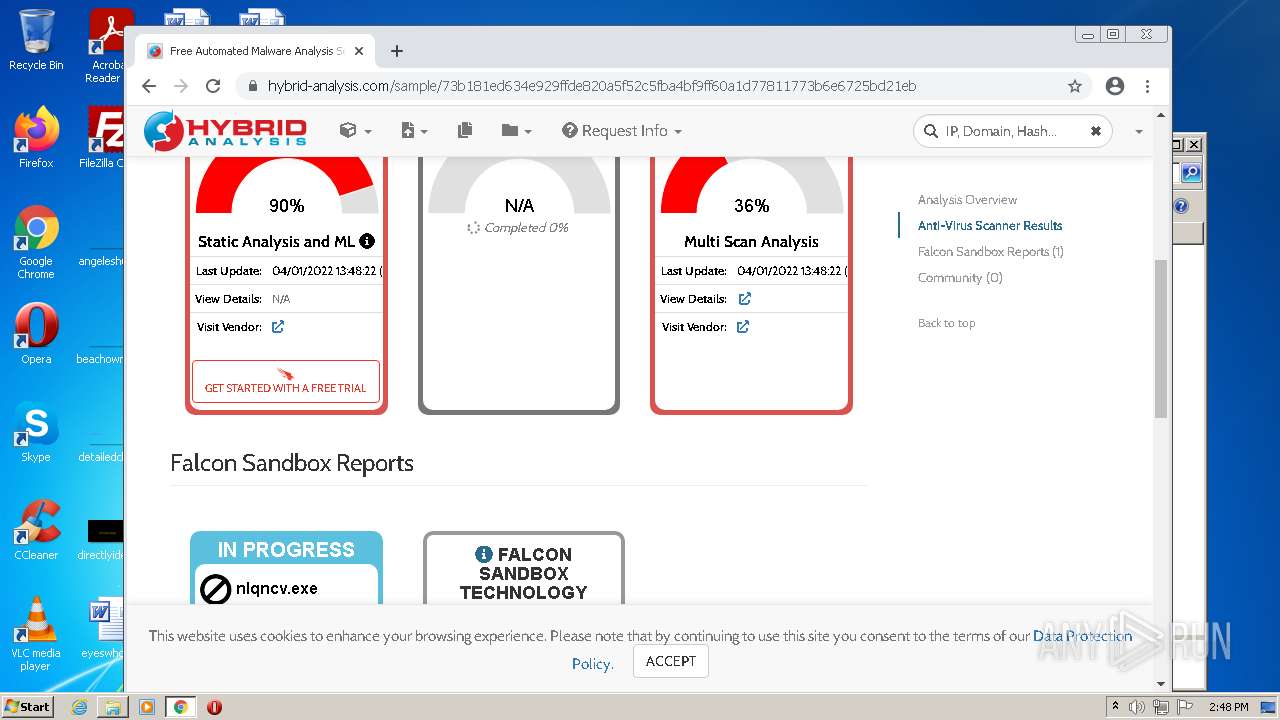1280x720 pixels.
Task: Open Internet Explorer from the taskbar
Action: point(79,707)
